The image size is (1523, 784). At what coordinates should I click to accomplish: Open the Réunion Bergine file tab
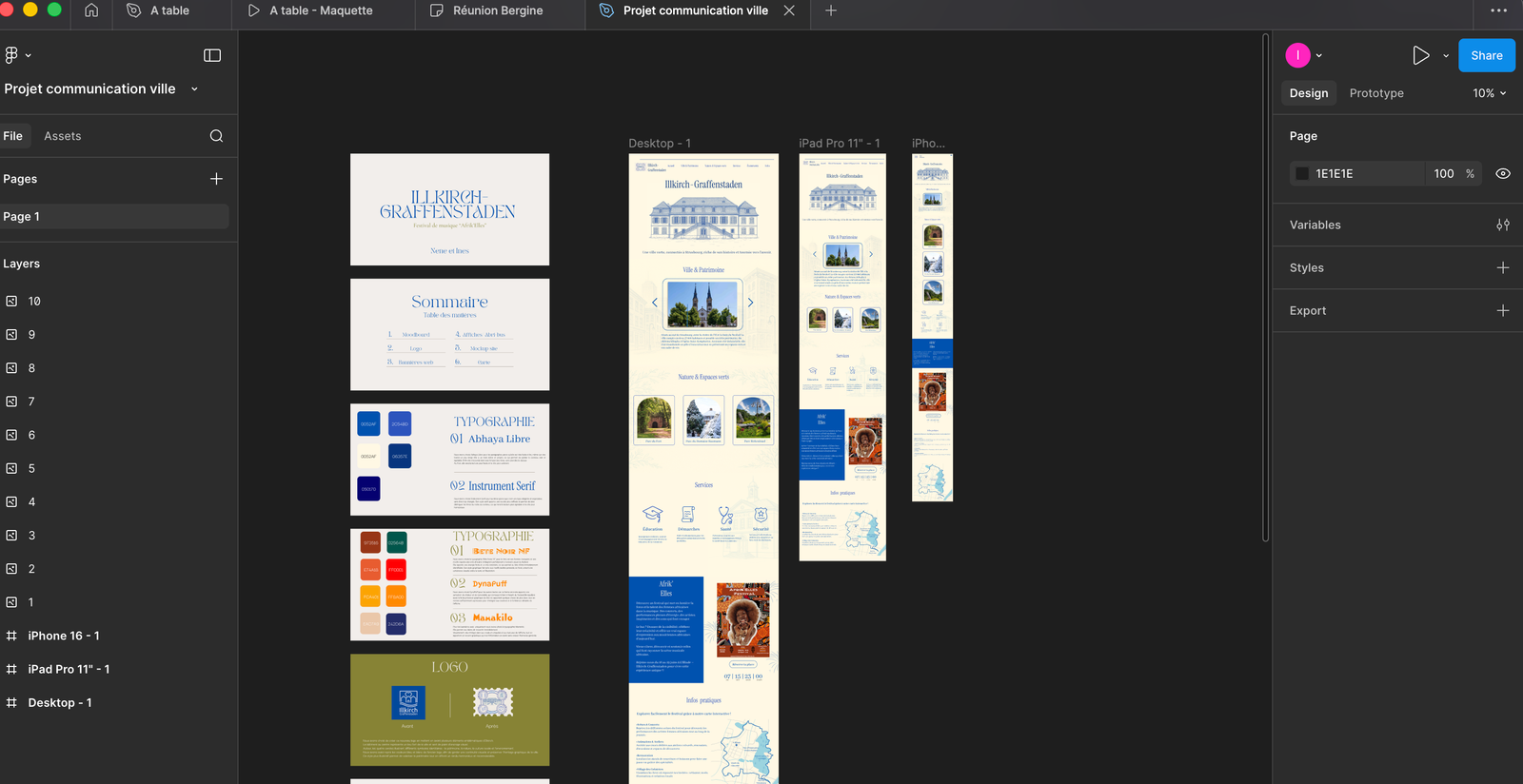click(497, 10)
